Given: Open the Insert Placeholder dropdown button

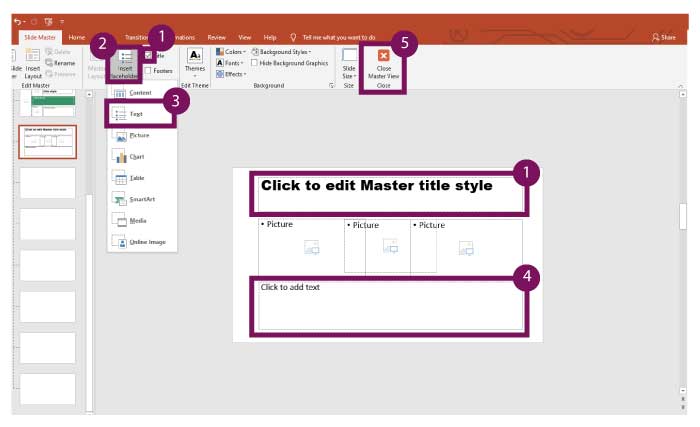Looking at the screenshot, I should pyautogui.click(x=125, y=65).
